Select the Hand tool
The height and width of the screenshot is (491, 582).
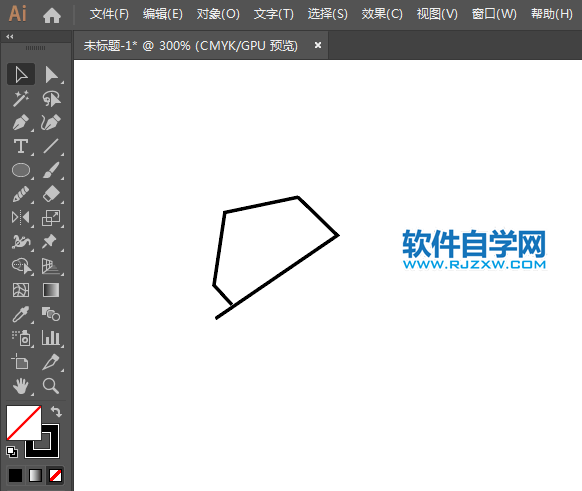[21, 386]
